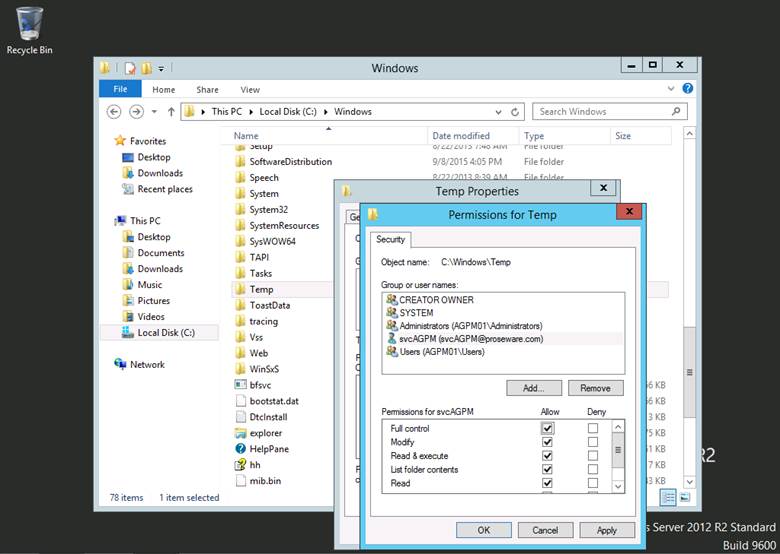The width and height of the screenshot is (780, 554).
Task: Expand the recent locations dropdown arrow
Action: pos(154,112)
